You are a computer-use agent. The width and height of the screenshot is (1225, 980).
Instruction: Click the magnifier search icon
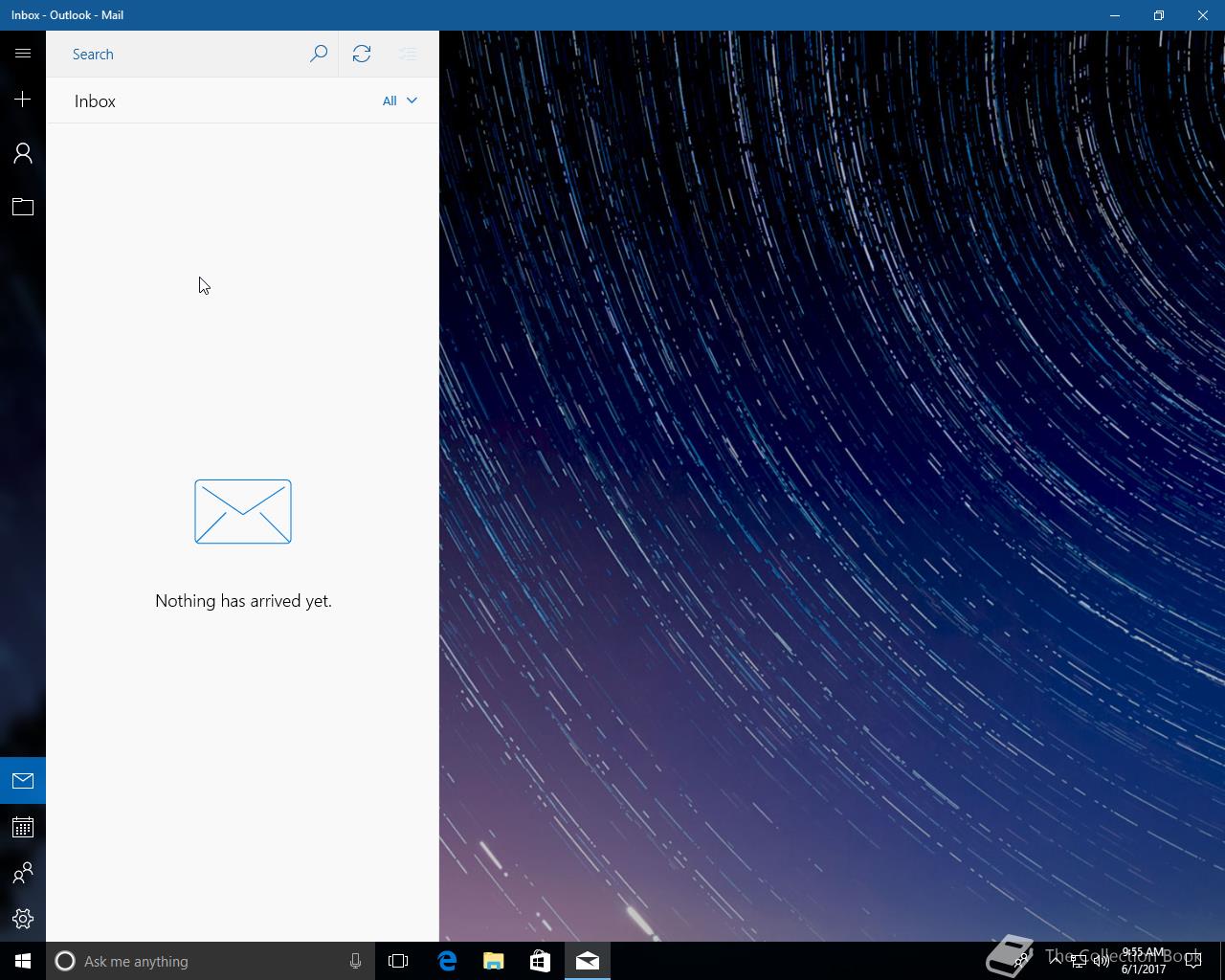click(319, 54)
